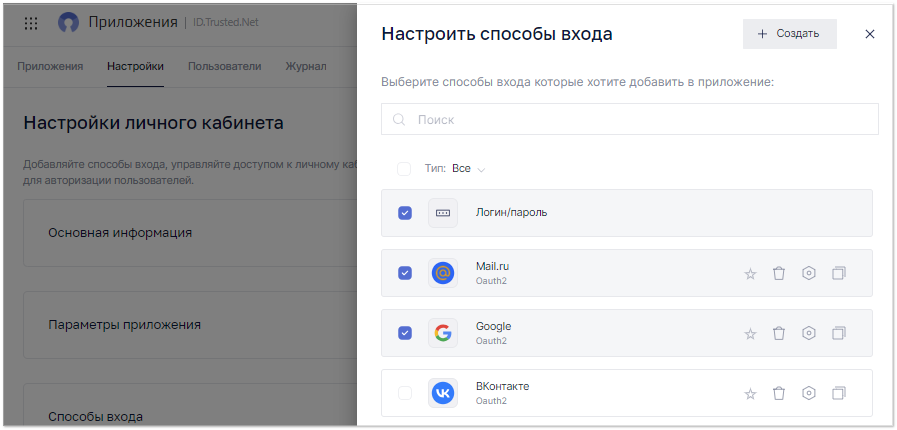
Task: Switch to the Приложения tab
Action: (x=50, y=66)
